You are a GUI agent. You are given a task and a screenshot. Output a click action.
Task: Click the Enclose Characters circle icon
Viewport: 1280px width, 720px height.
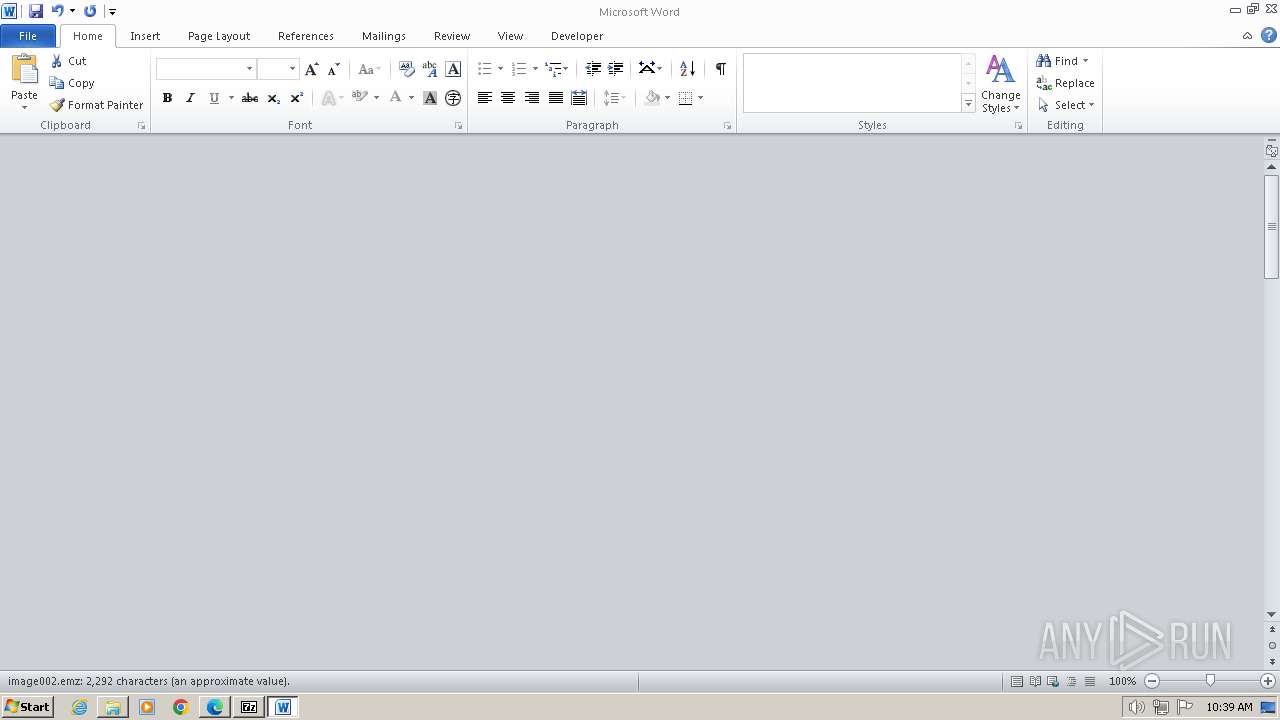point(453,98)
